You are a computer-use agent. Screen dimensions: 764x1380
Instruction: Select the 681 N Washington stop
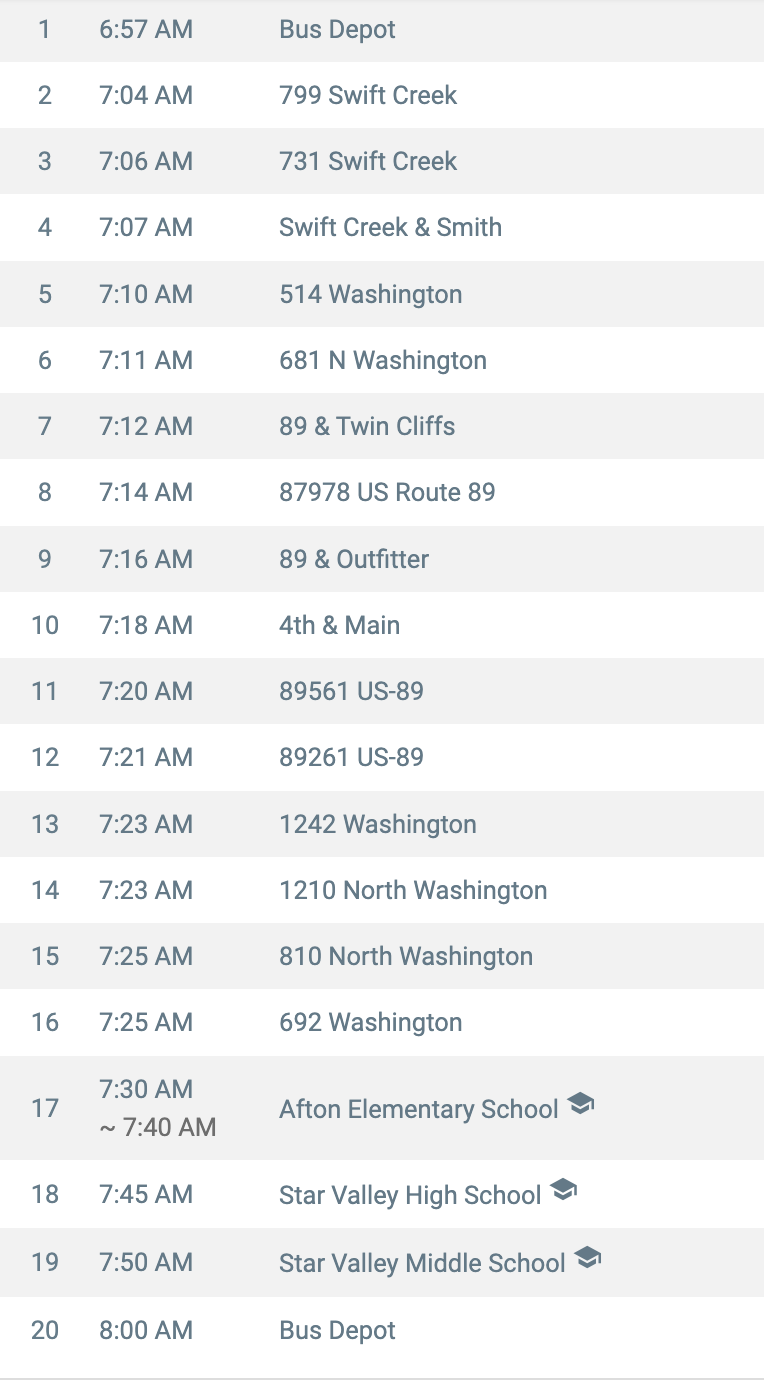coord(382,361)
